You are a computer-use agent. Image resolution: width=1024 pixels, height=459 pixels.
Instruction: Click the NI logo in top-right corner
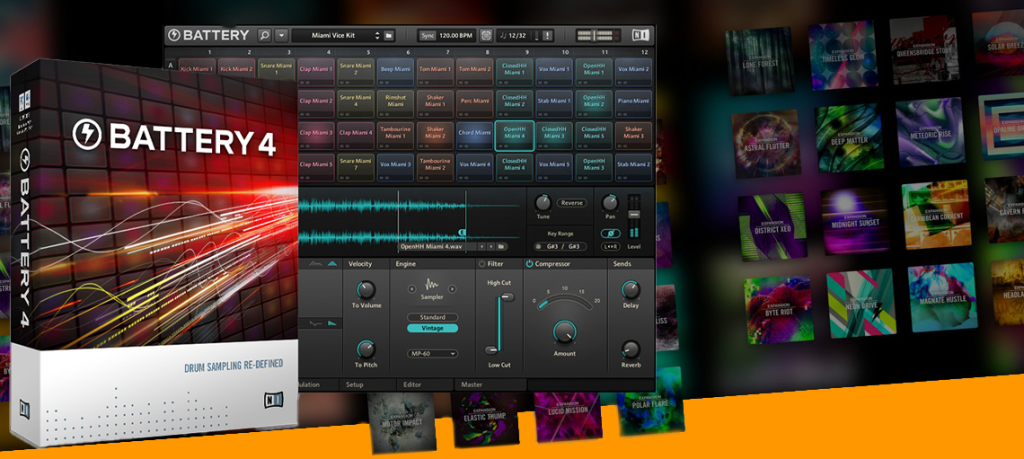tap(640, 35)
